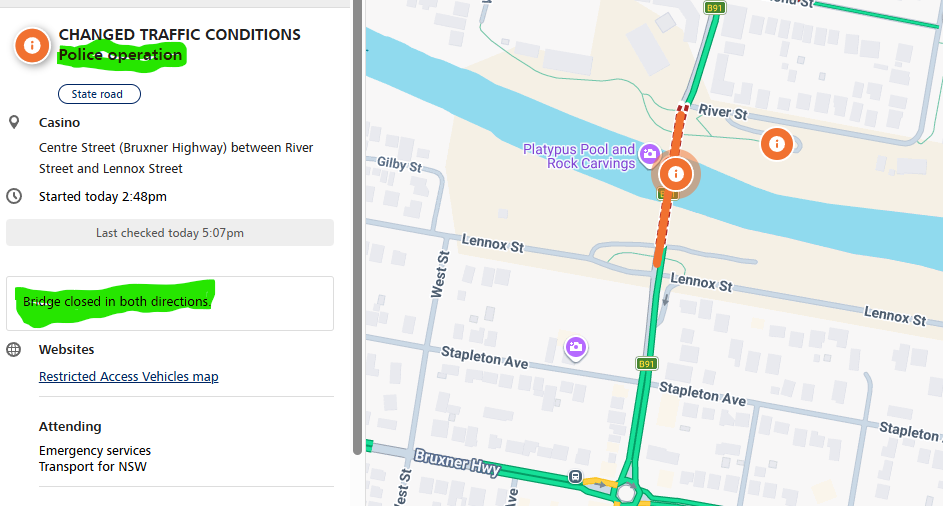Click the highlighted Police operation subtitle

[120, 55]
